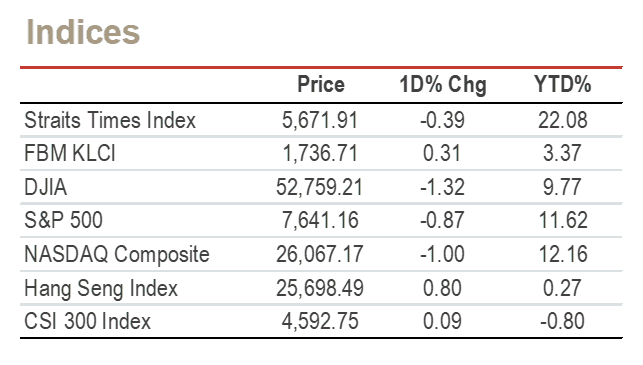Viewport: 643px width, 365px height.
Task: Click the Straits Times Index row label
Action: 110,120
